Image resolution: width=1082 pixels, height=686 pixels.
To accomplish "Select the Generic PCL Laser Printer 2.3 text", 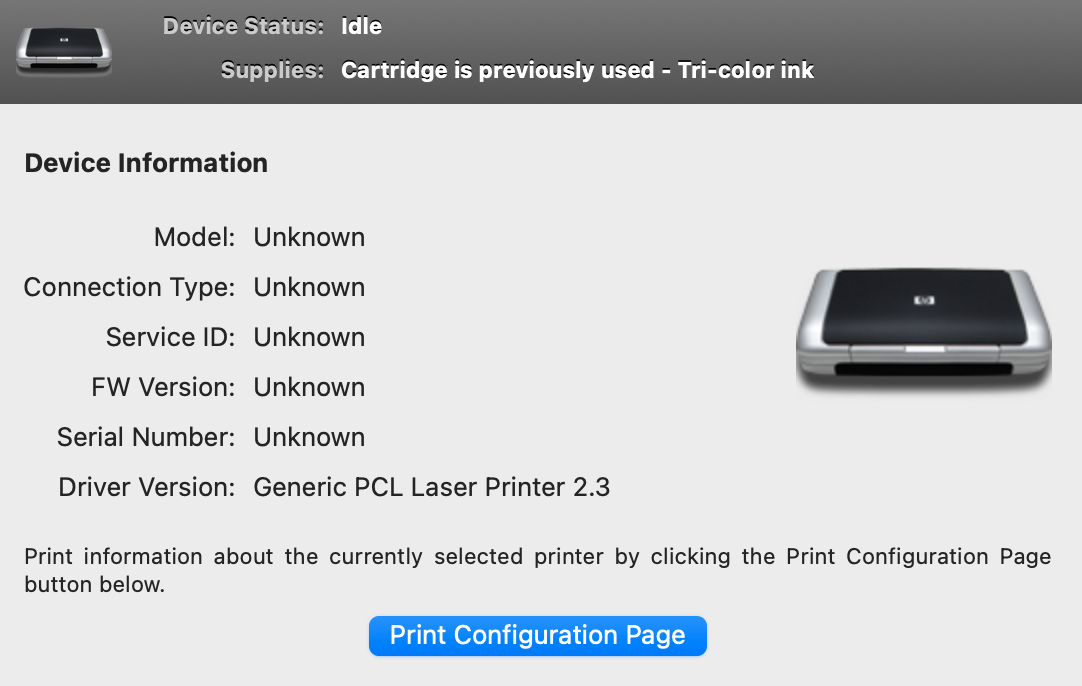I will (x=431, y=487).
